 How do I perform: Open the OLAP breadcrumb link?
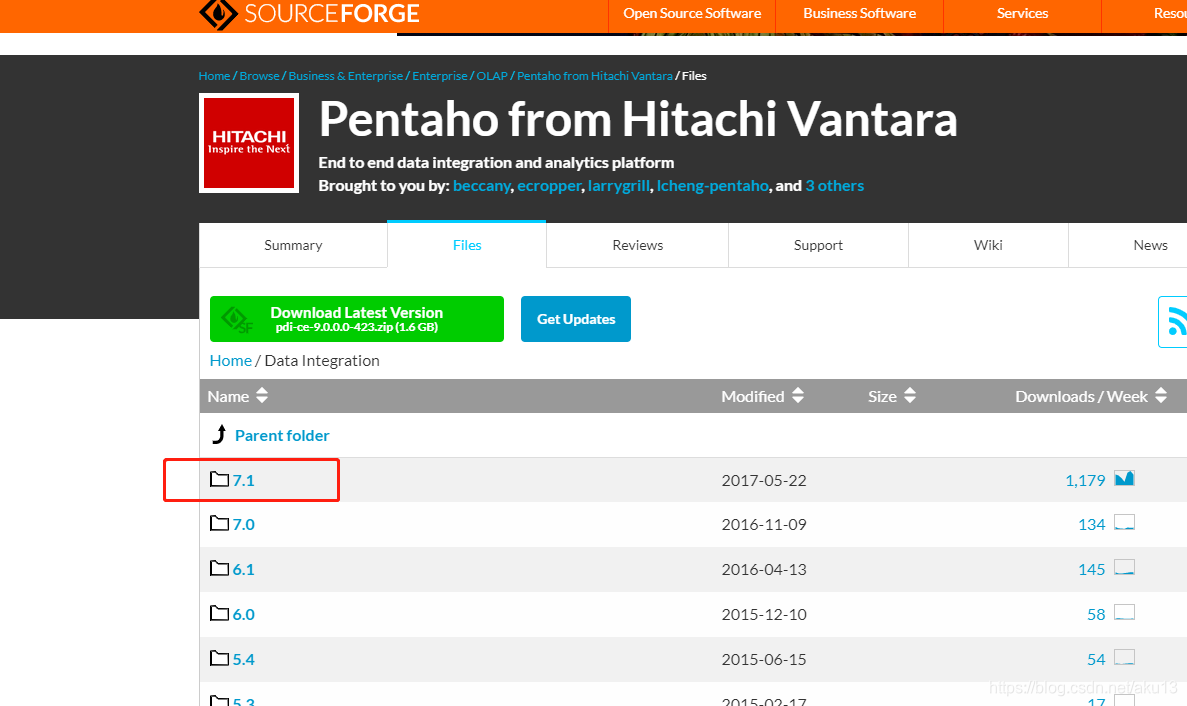coord(492,76)
